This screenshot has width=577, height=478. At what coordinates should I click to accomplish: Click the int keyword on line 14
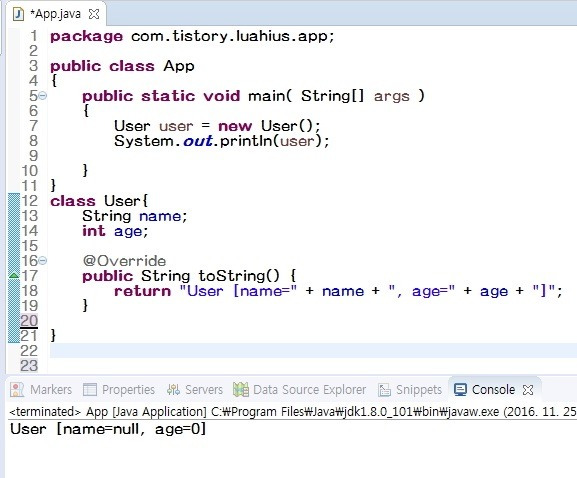pyautogui.click(x=93, y=231)
